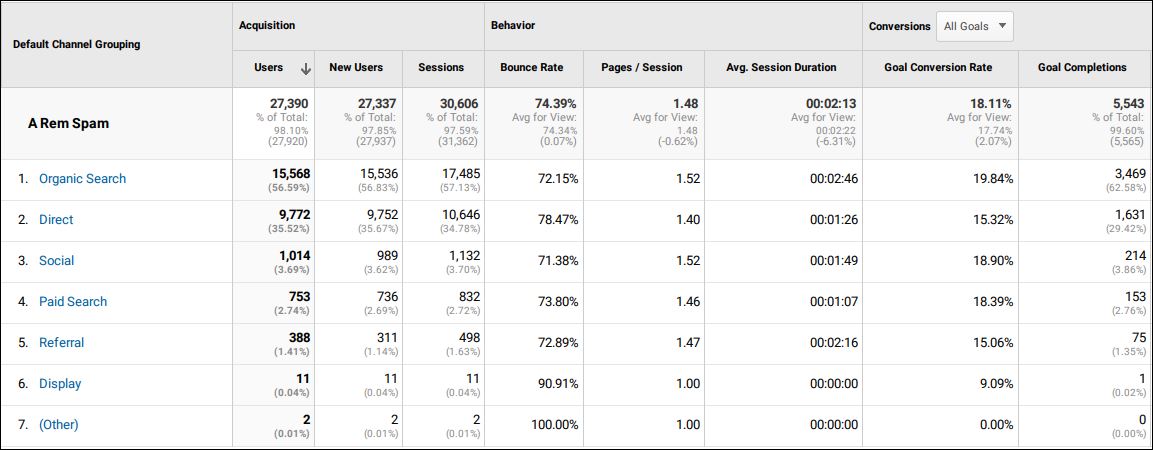This screenshot has height=450, width=1153.
Task: Click Display bounce rate 90.91%
Action: 557,384
